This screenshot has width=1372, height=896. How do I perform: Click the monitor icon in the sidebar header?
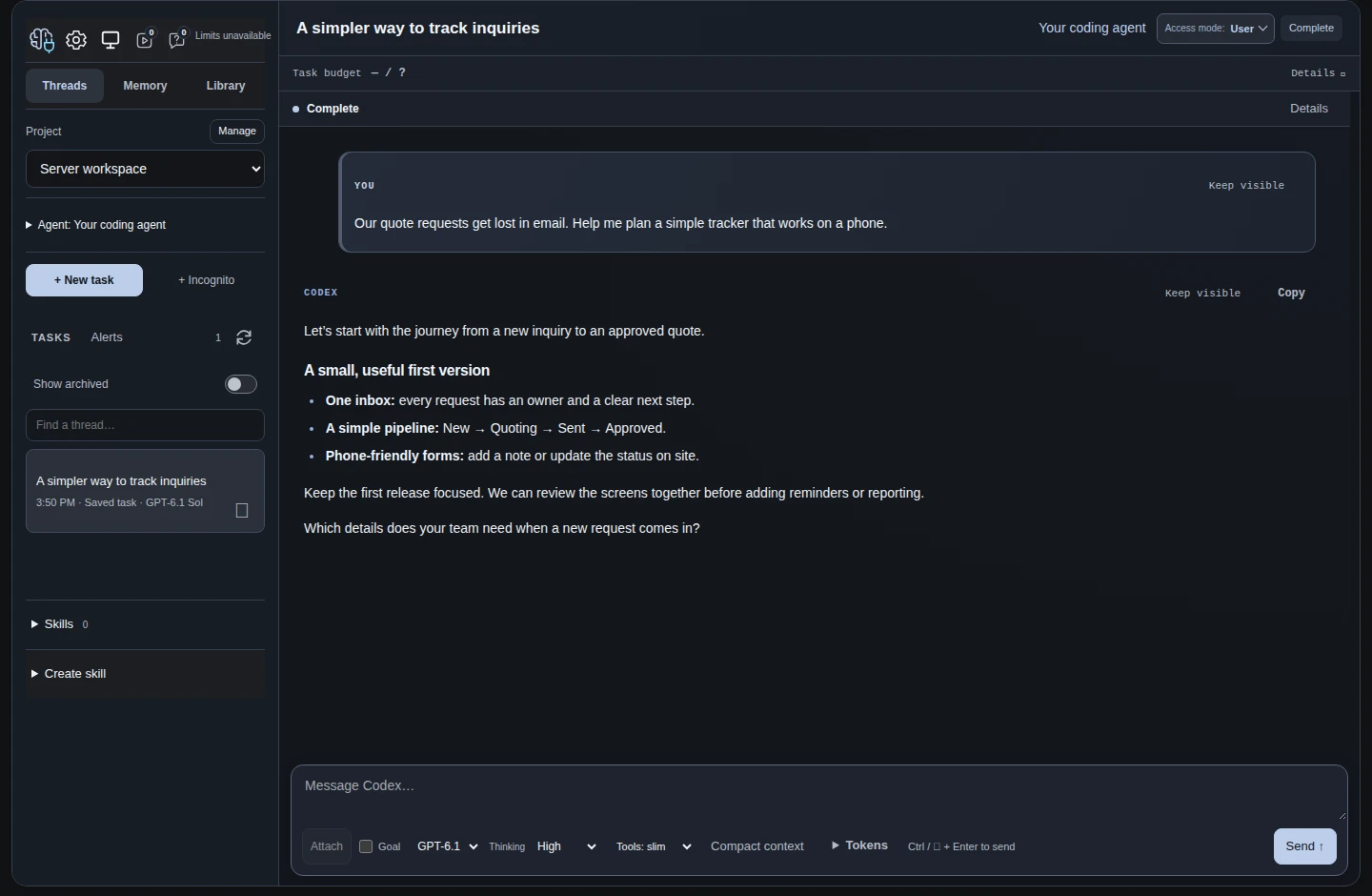[x=111, y=40]
